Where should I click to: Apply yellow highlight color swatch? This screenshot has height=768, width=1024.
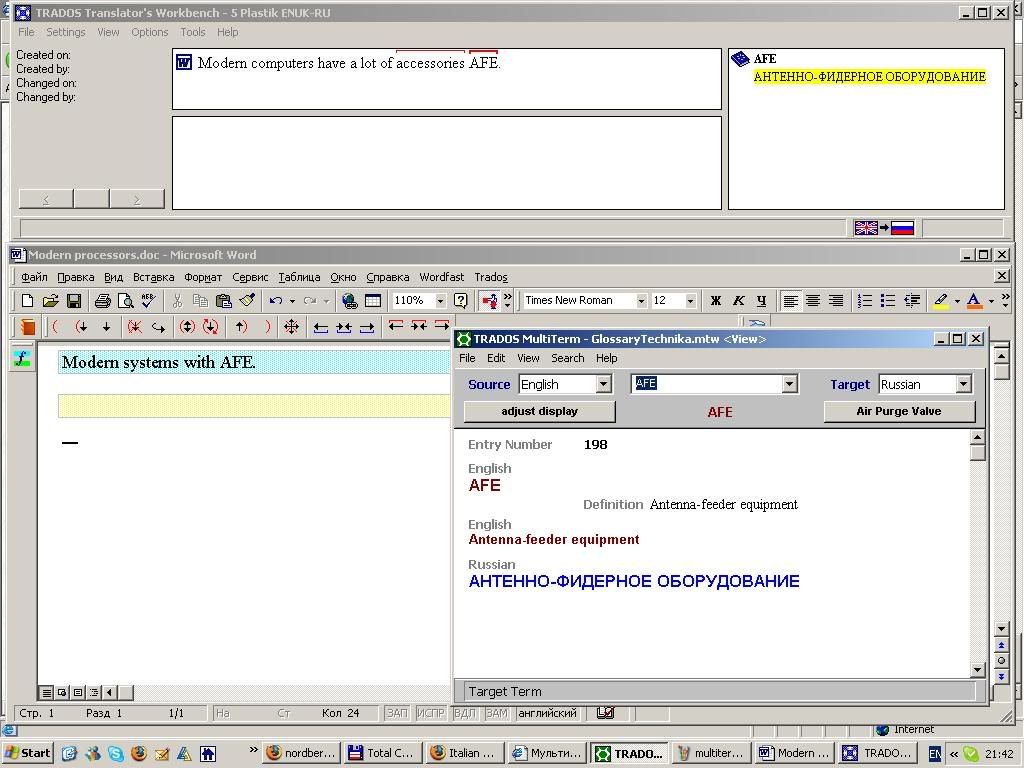(940, 300)
